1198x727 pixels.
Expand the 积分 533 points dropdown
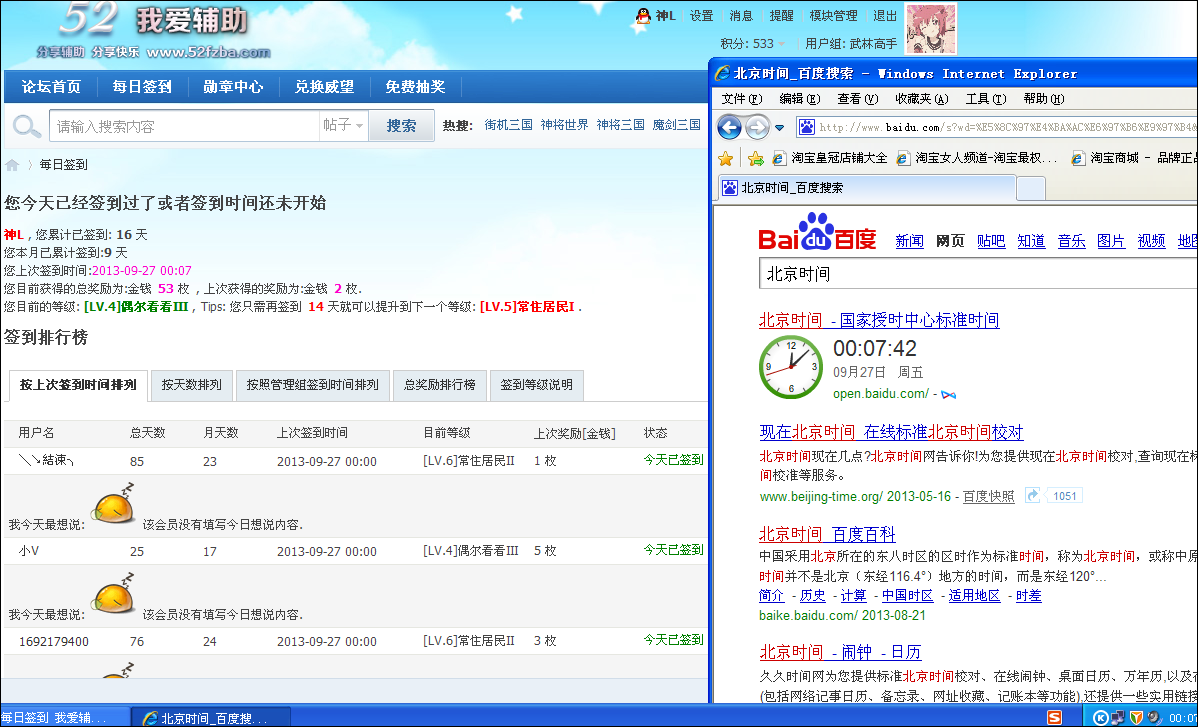pos(782,44)
